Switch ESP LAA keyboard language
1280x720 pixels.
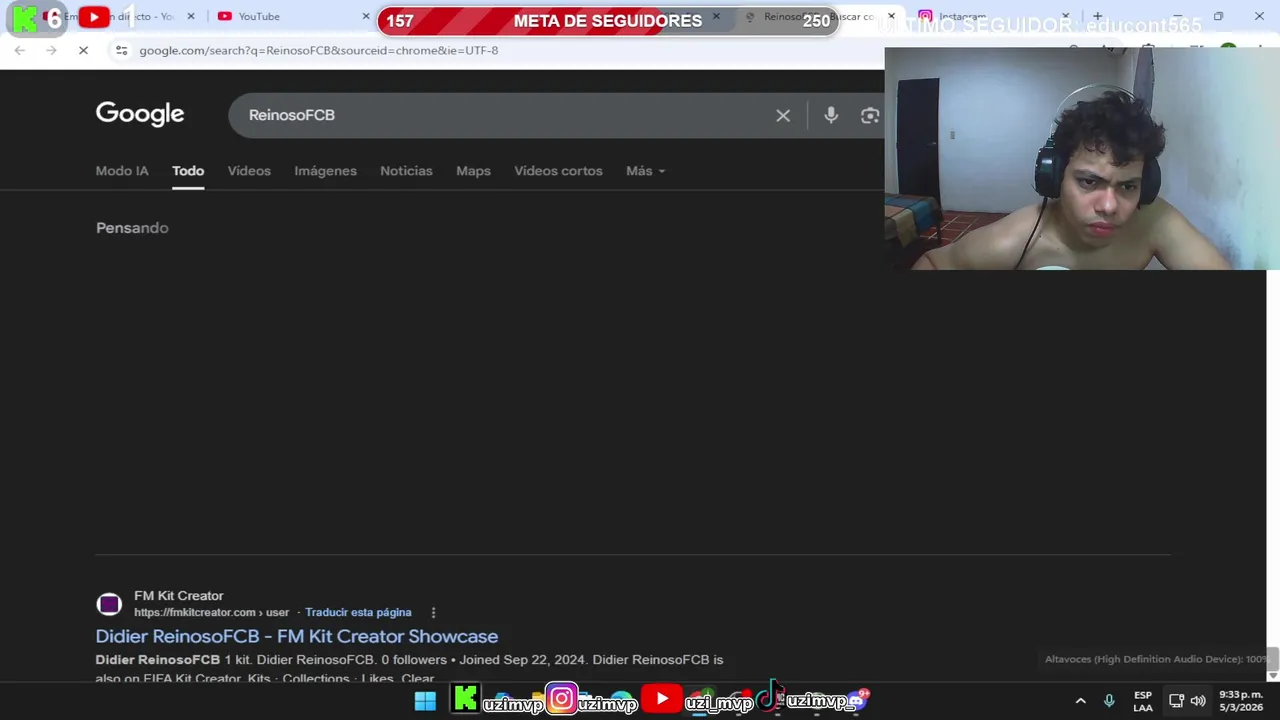tap(1143, 701)
